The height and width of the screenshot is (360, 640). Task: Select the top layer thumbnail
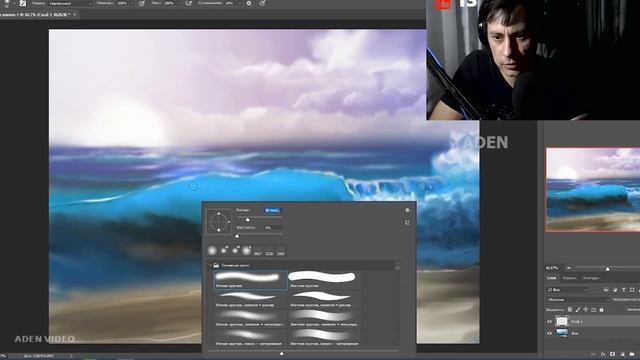562,322
